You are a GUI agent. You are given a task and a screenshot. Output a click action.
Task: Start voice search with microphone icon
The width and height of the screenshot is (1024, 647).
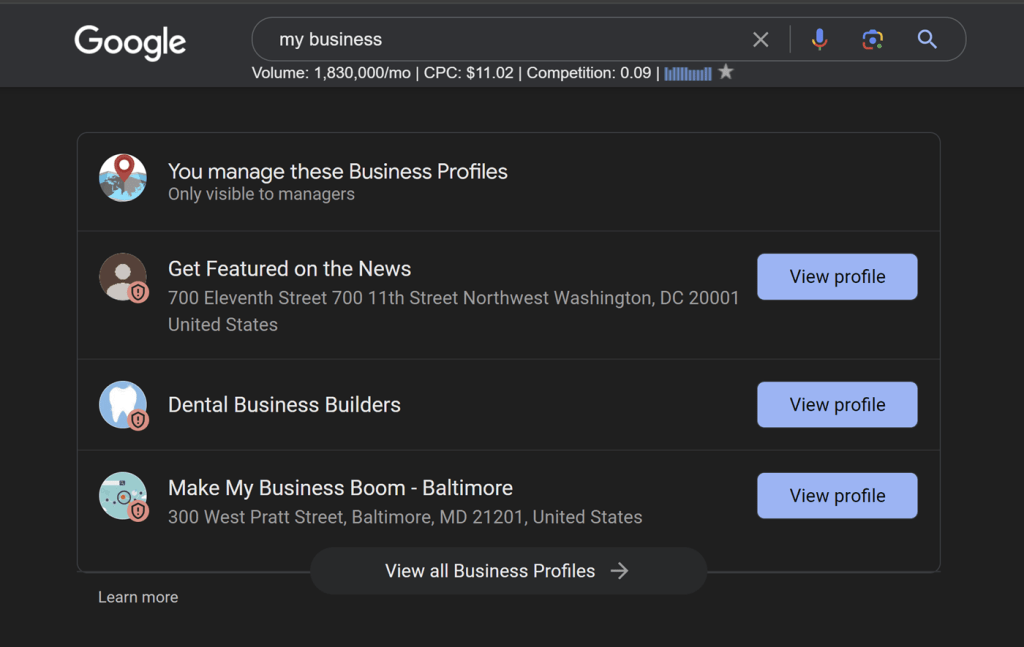819,40
